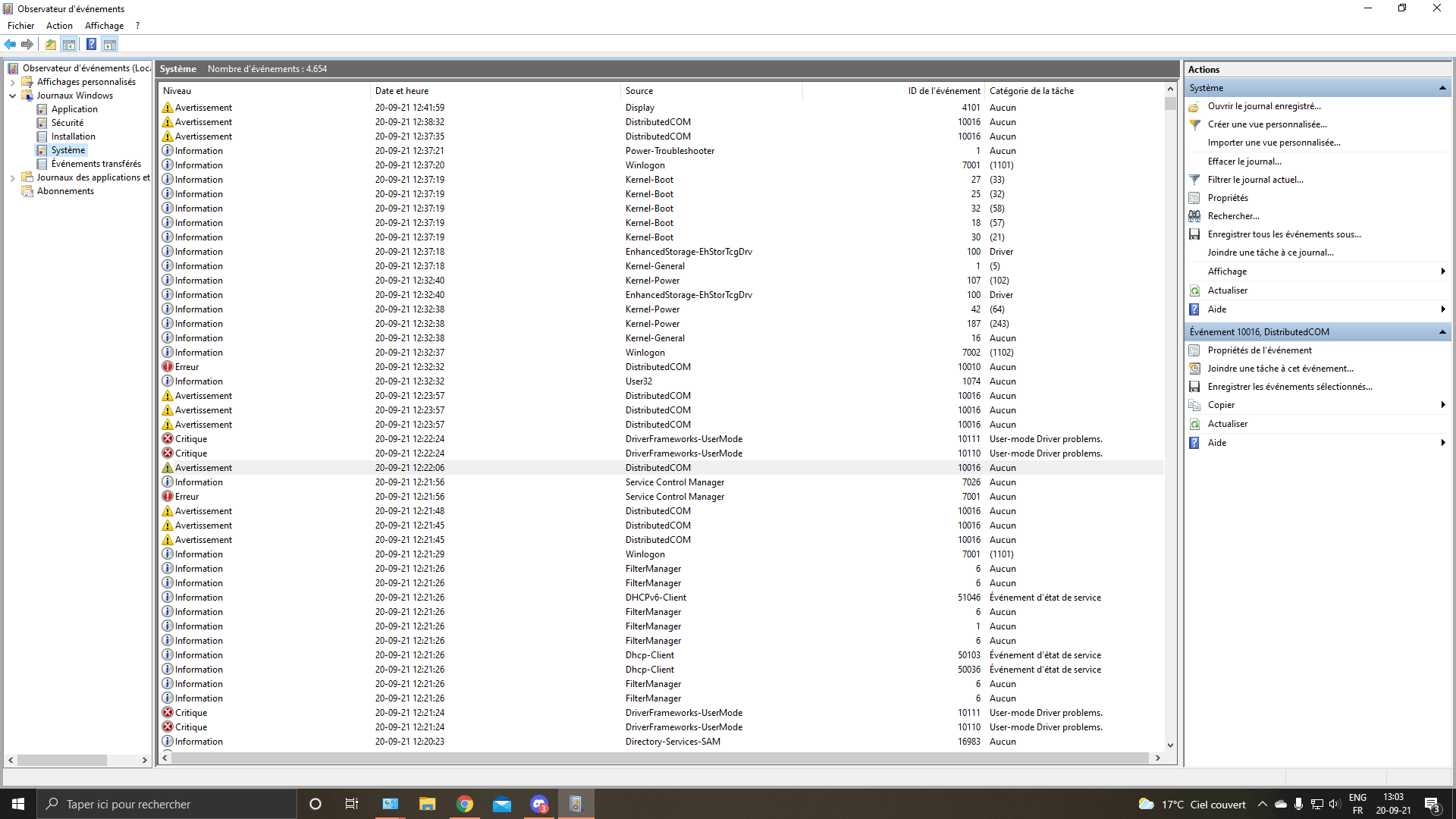Click Effacer le journal link

[1244, 162]
